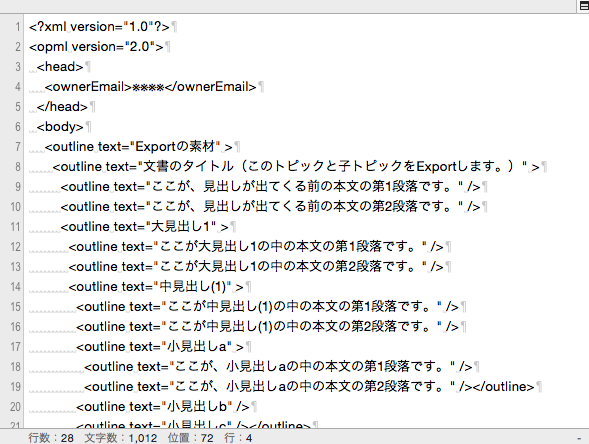Click '小見出しaの中の本文の第2段落' line

(x=309, y=386)
